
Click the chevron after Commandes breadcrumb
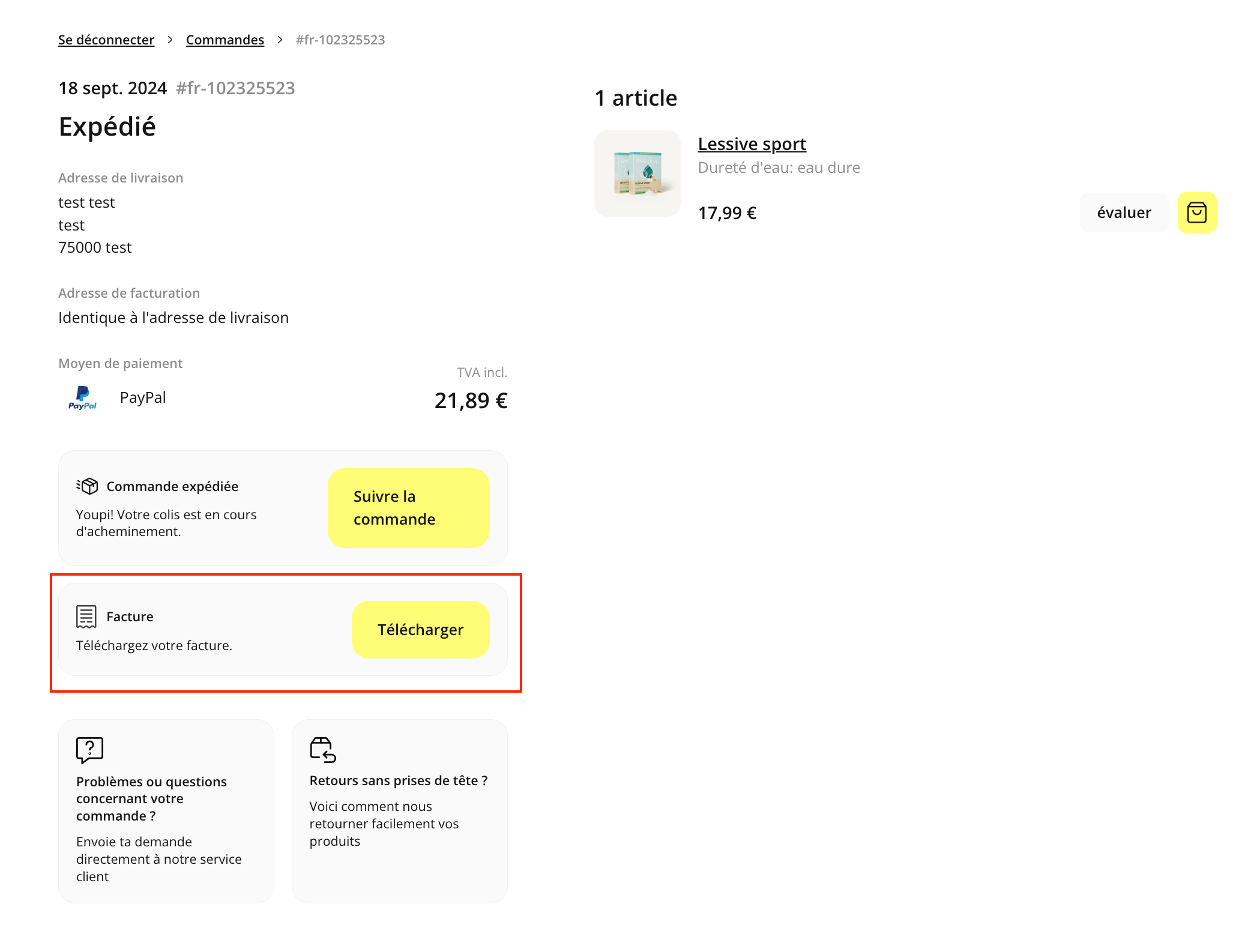(x=280, y=40)
